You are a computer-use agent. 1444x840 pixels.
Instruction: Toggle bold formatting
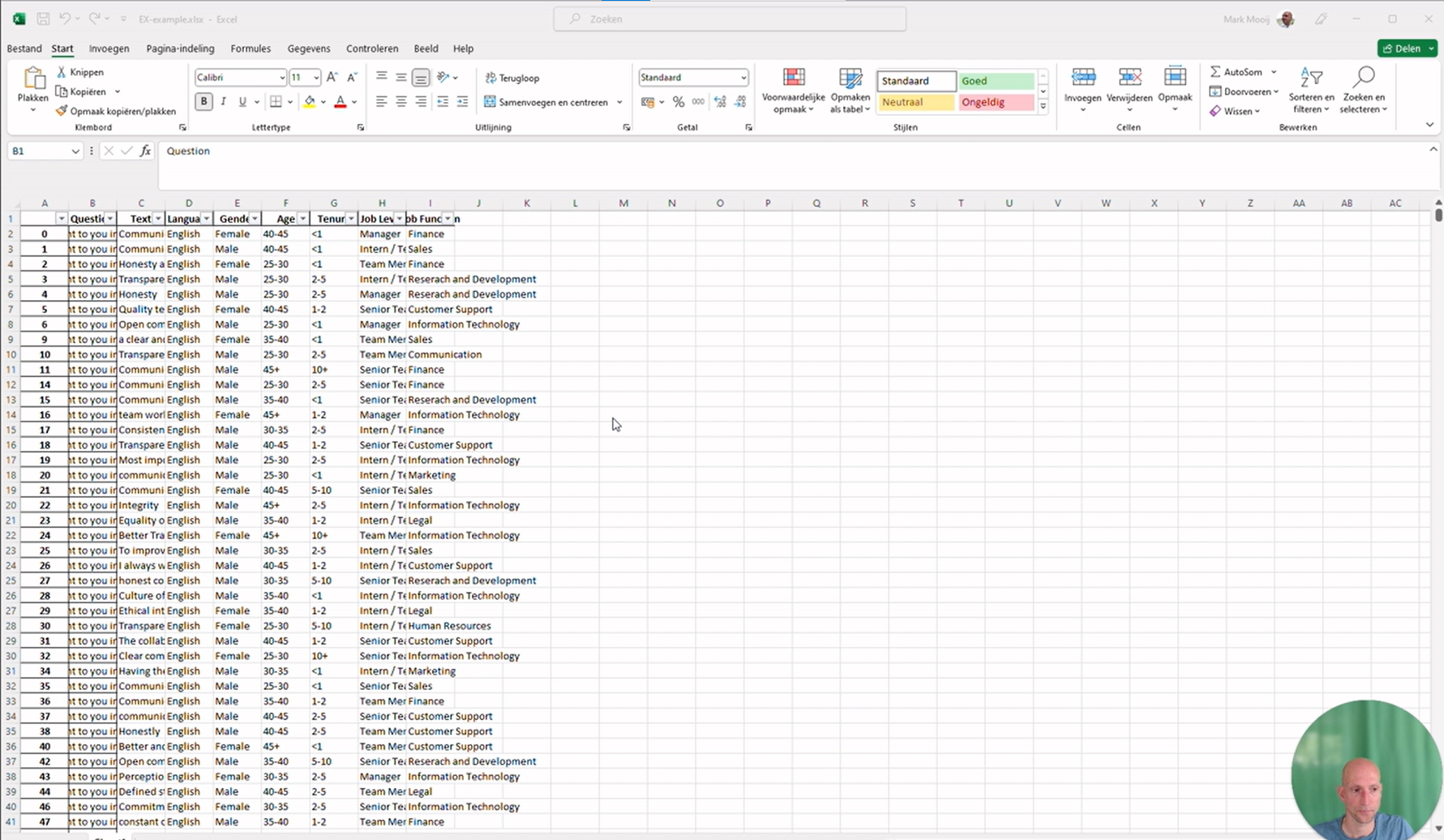click(x=204, y=102)
